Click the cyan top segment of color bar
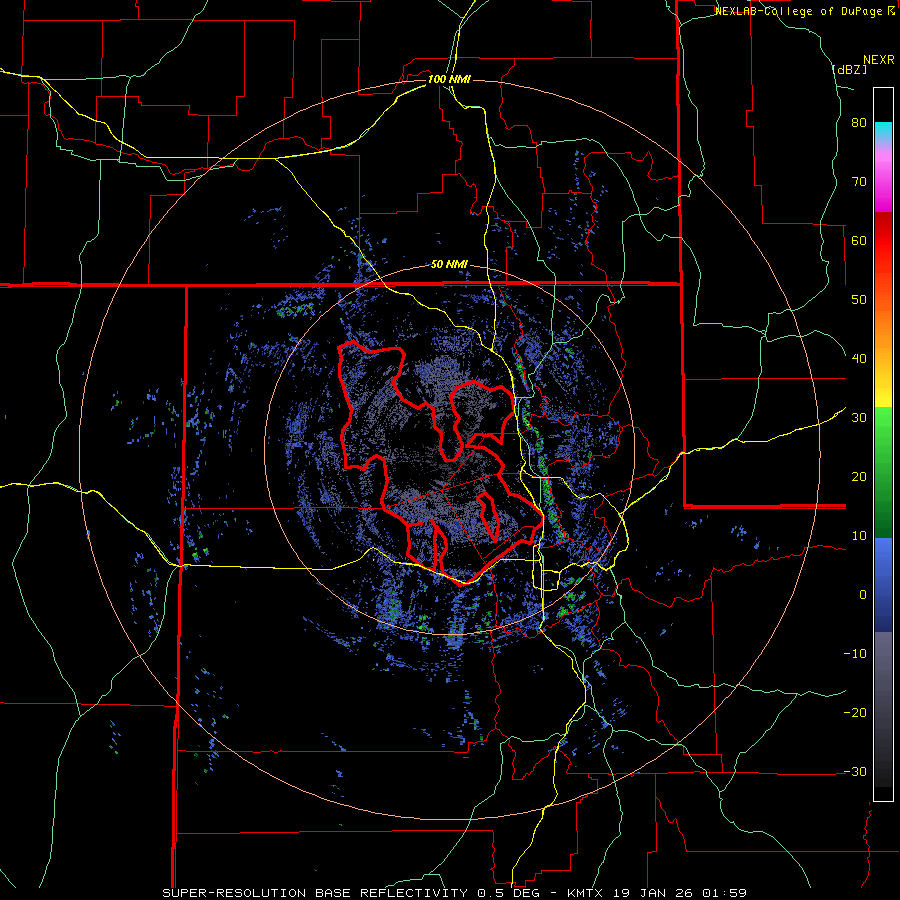 [x=883, y=131]
